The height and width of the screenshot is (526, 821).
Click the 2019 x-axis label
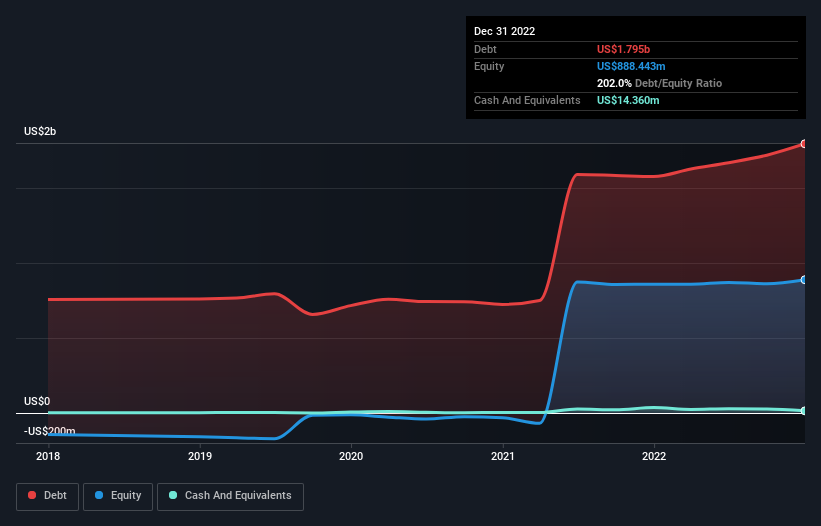pos(200,456)
